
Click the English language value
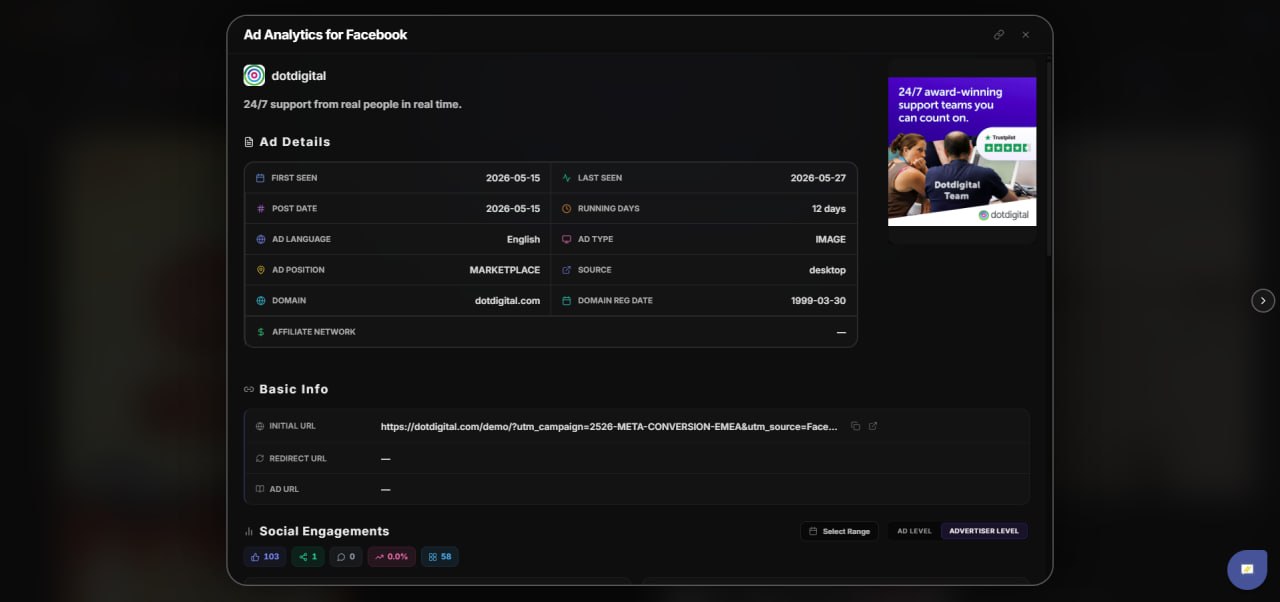523,240
